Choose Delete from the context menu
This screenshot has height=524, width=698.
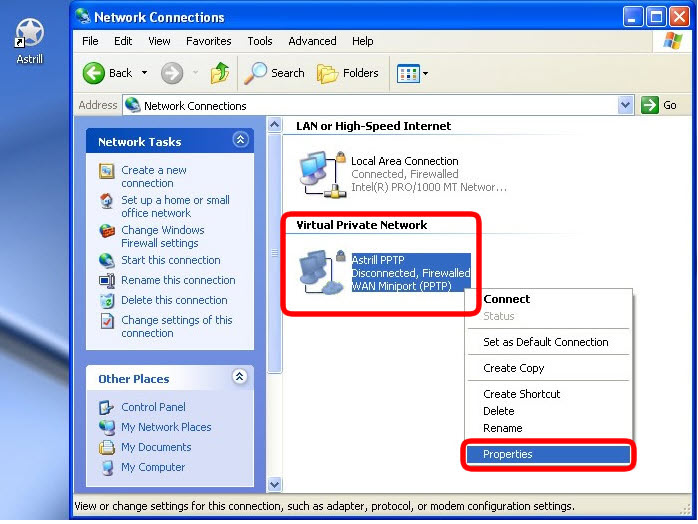click(x=548, y=411)
